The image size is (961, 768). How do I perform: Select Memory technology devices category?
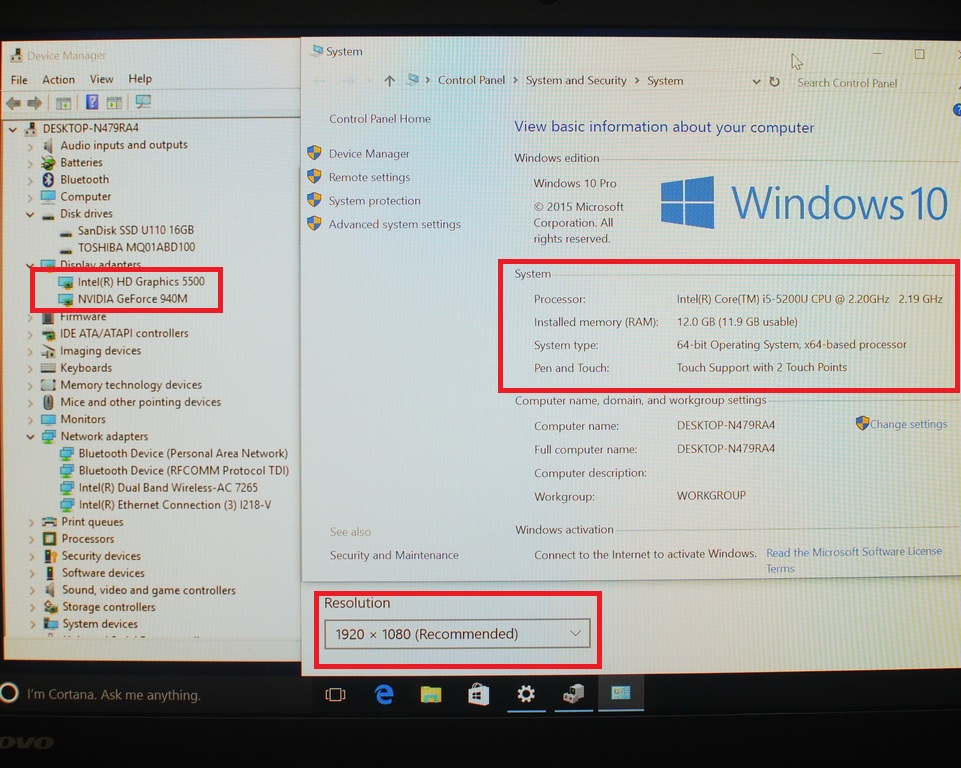pos(131,386)
